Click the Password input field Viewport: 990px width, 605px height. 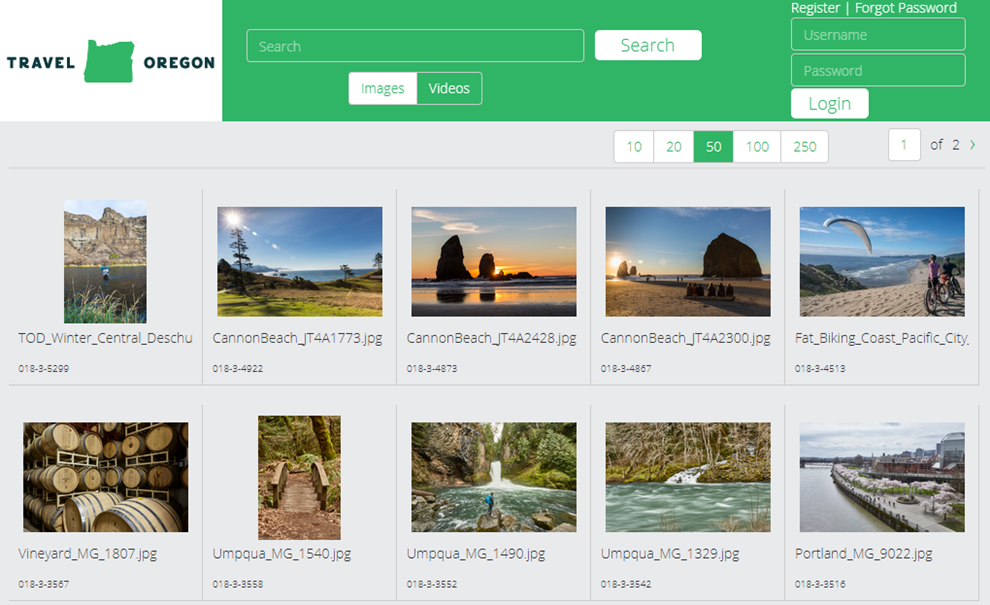click(877, 69)
